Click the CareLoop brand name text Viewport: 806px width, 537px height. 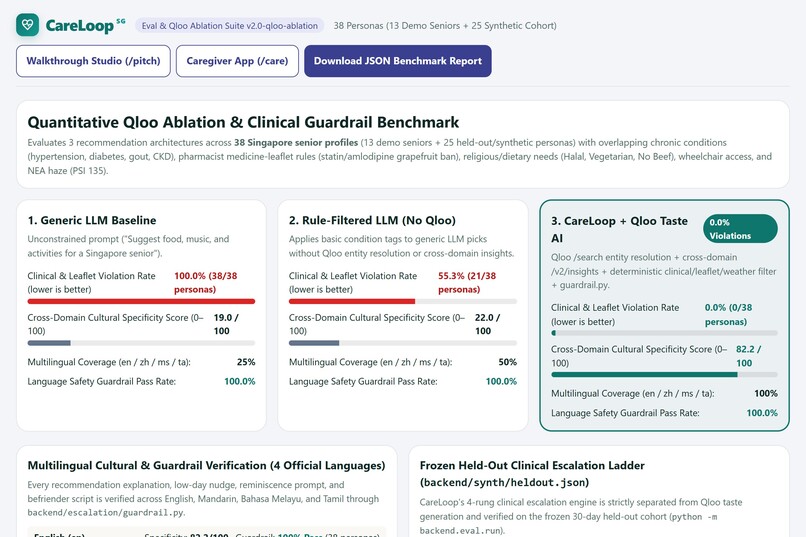click(80, 26)
